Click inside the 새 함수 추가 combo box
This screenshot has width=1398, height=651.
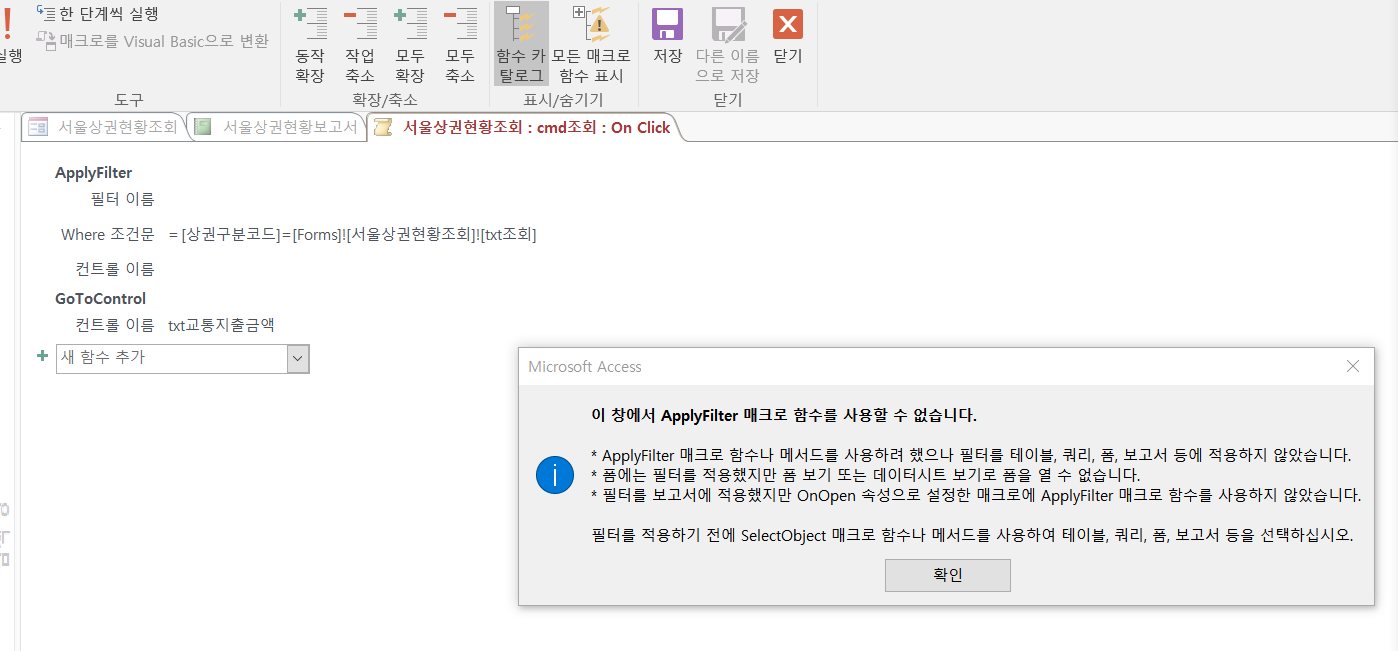tap(170, 358)
